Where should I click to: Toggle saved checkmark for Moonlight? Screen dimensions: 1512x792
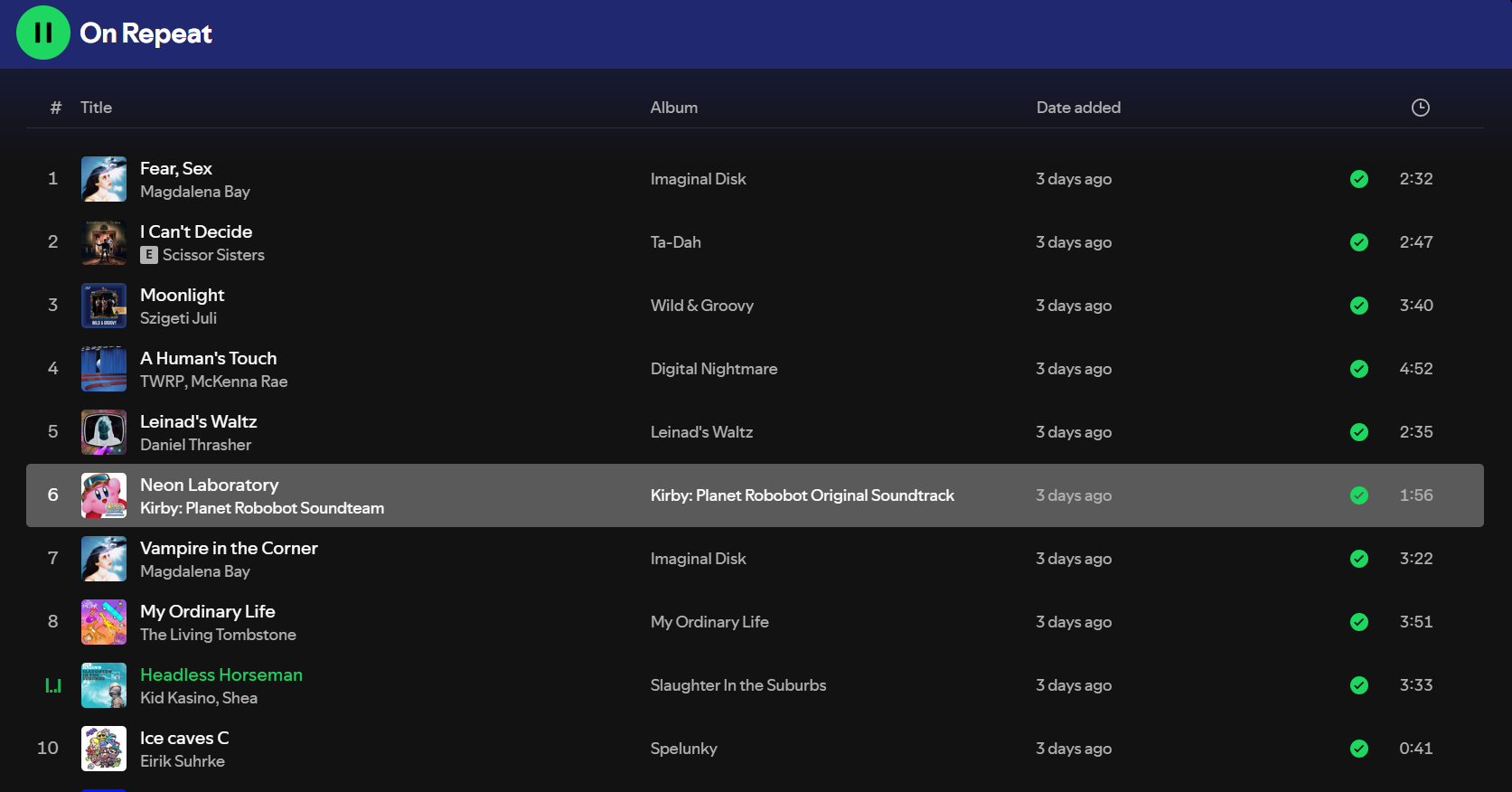point(1359,306)
